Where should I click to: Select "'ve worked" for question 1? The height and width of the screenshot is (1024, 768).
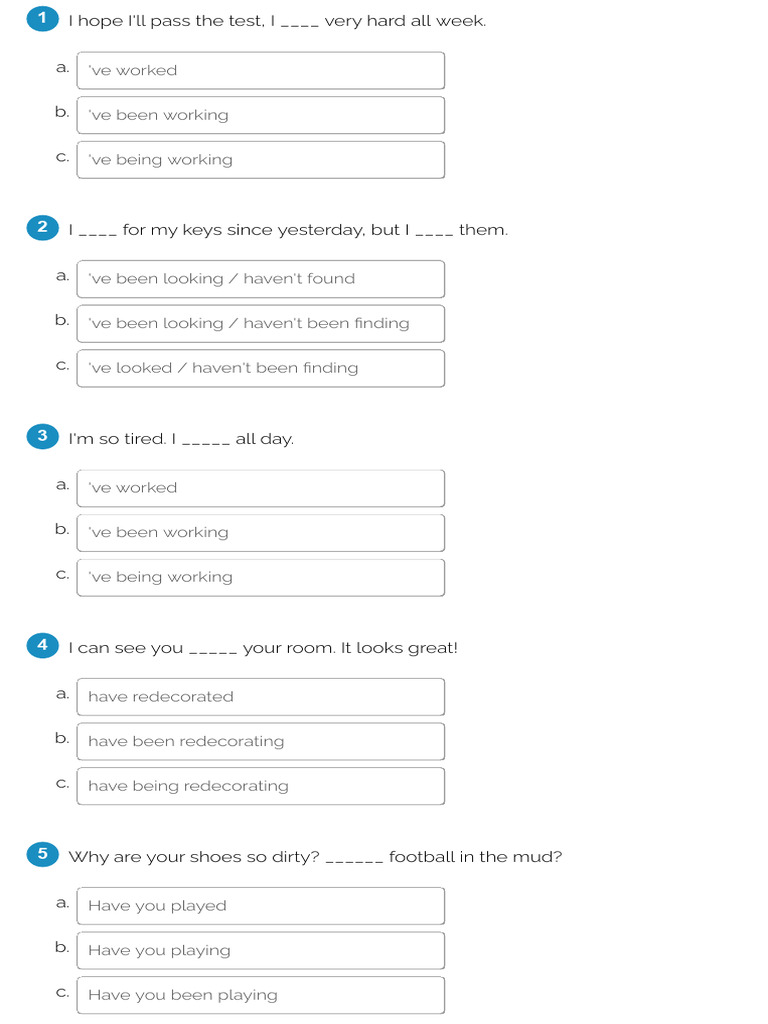coord(260,71)
